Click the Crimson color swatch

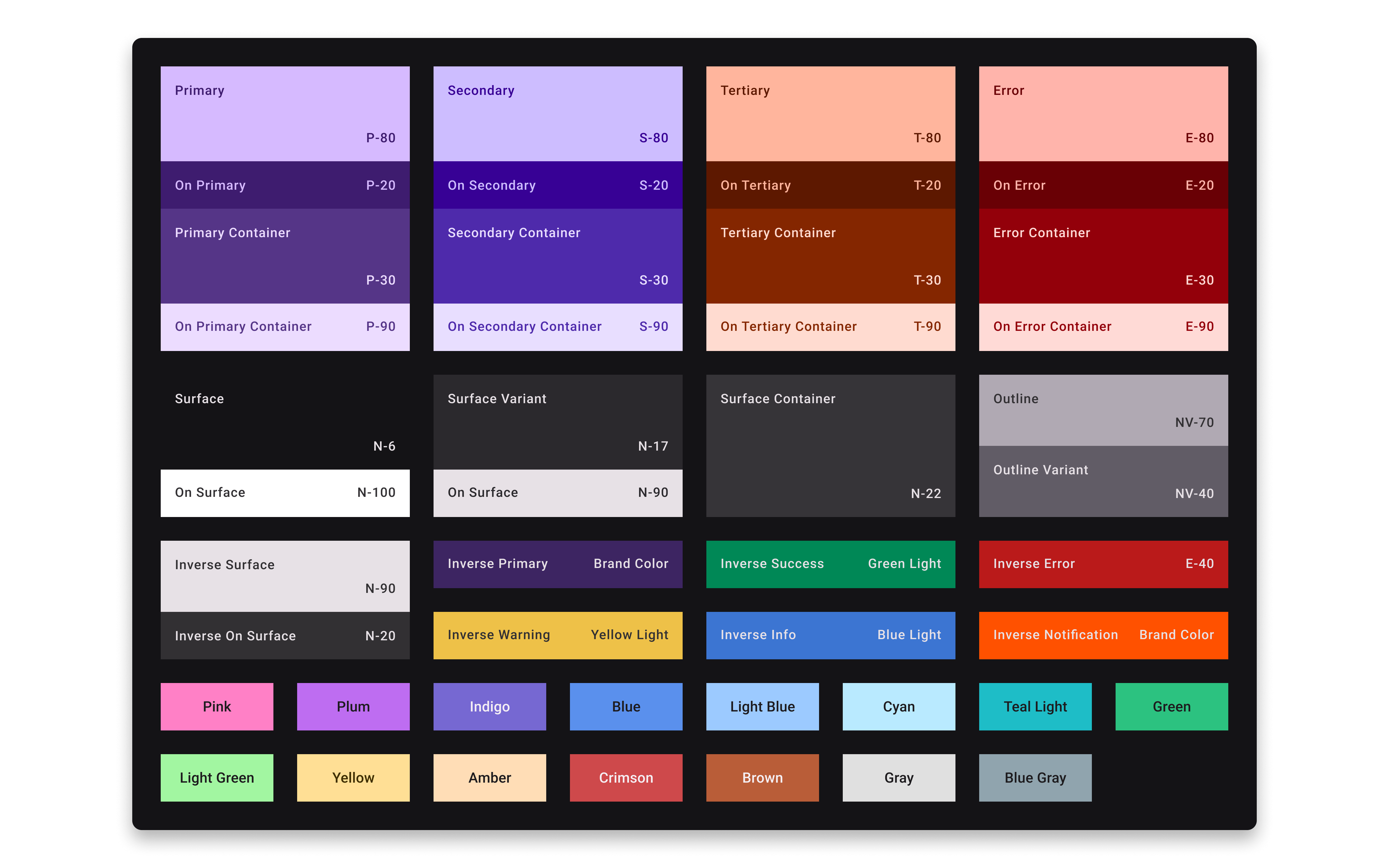click(626, 778)
